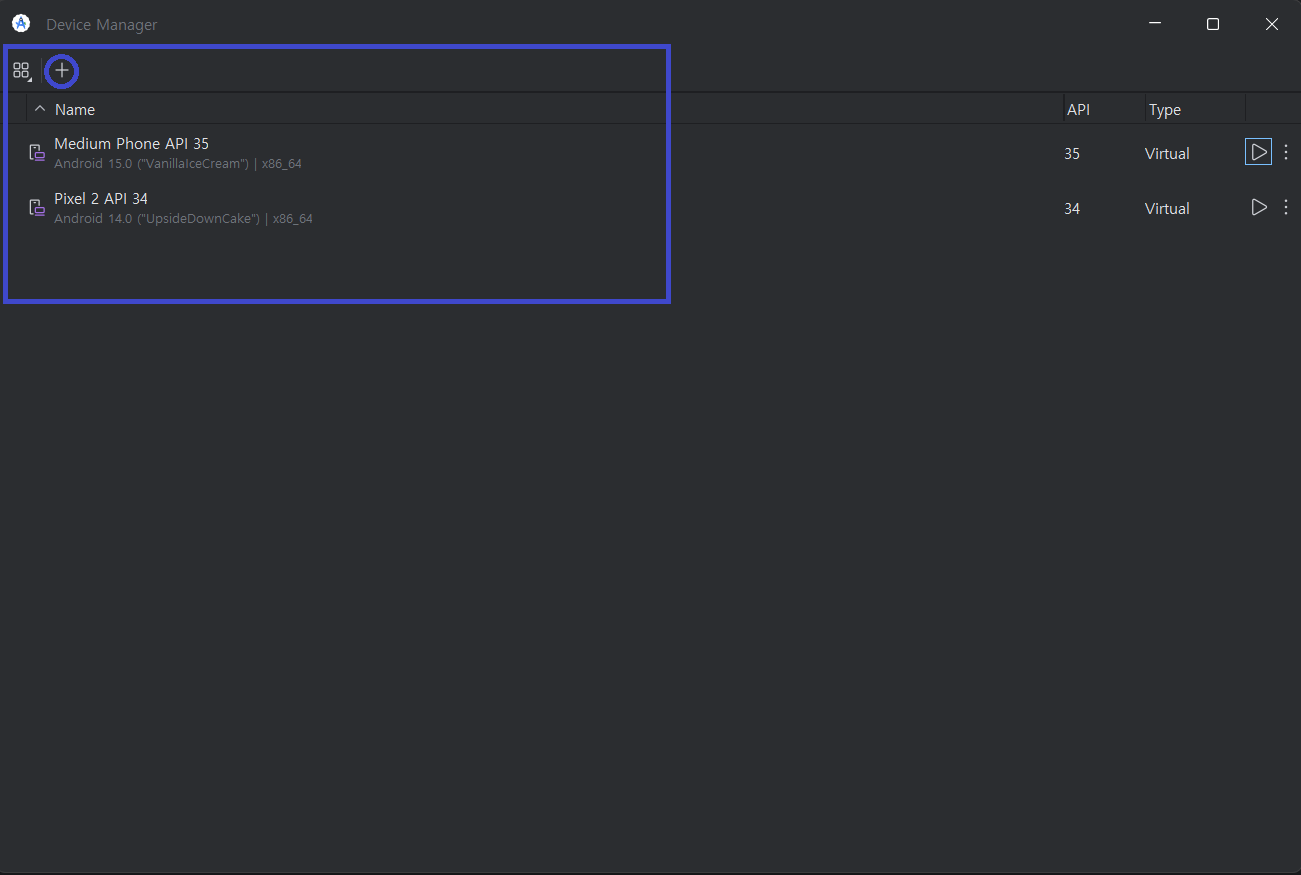Open more actions for Medium Phone API 35
This screenshot has width=1301, height=875.
pyautogui.click(x=1286, y=153)
